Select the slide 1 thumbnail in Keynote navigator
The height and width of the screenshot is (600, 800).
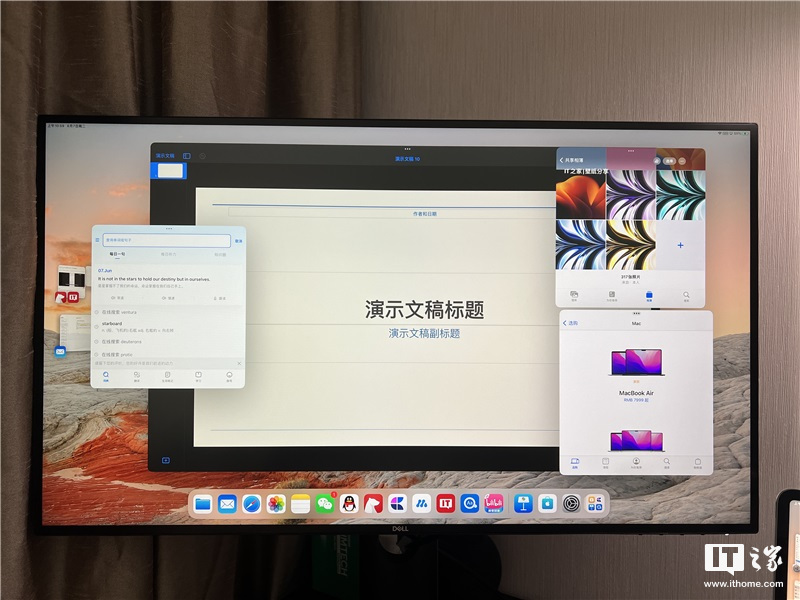pos(170,171)
